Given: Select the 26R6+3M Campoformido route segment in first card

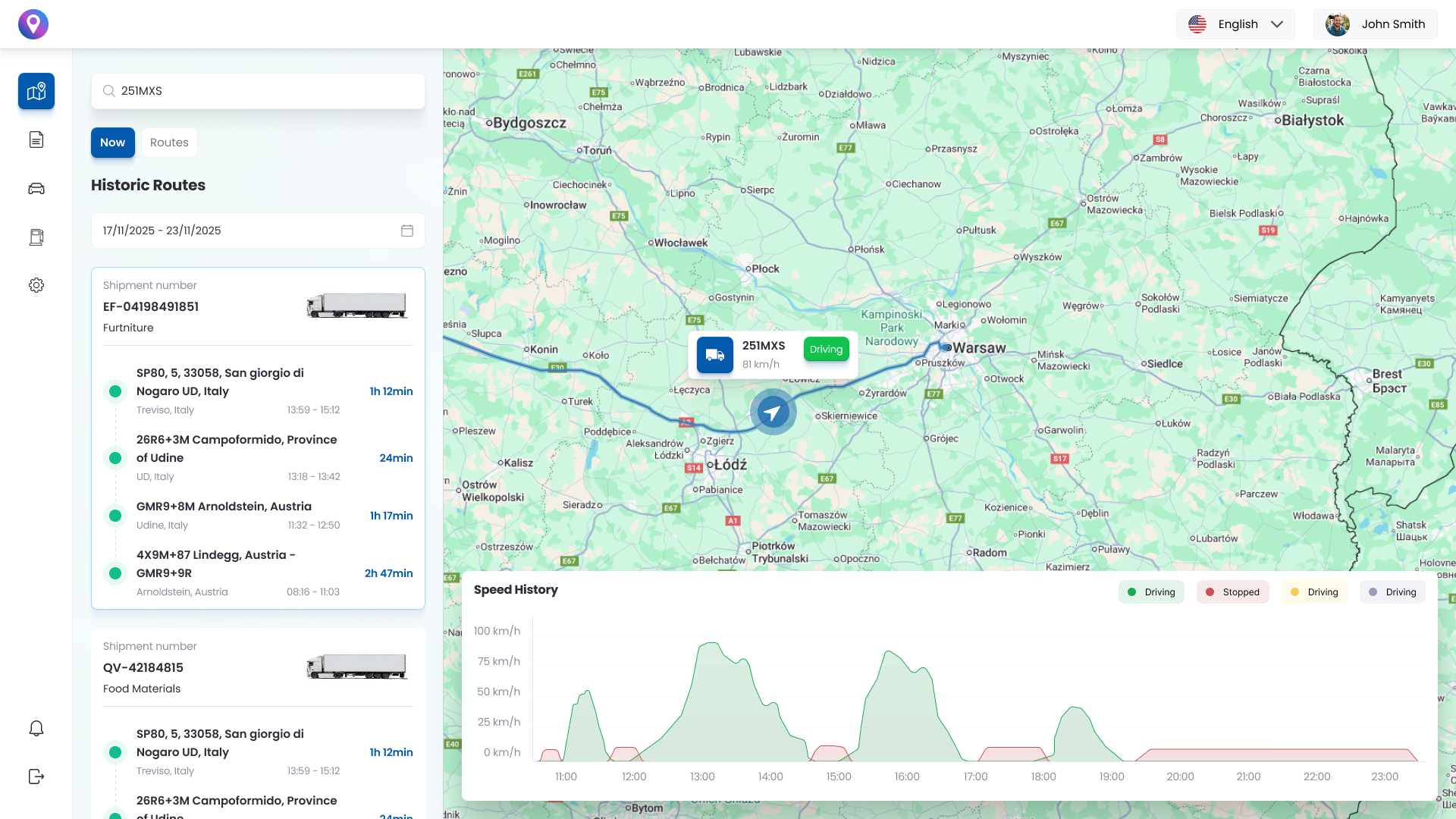Looking at the screenshot, I should coord(258,458).
